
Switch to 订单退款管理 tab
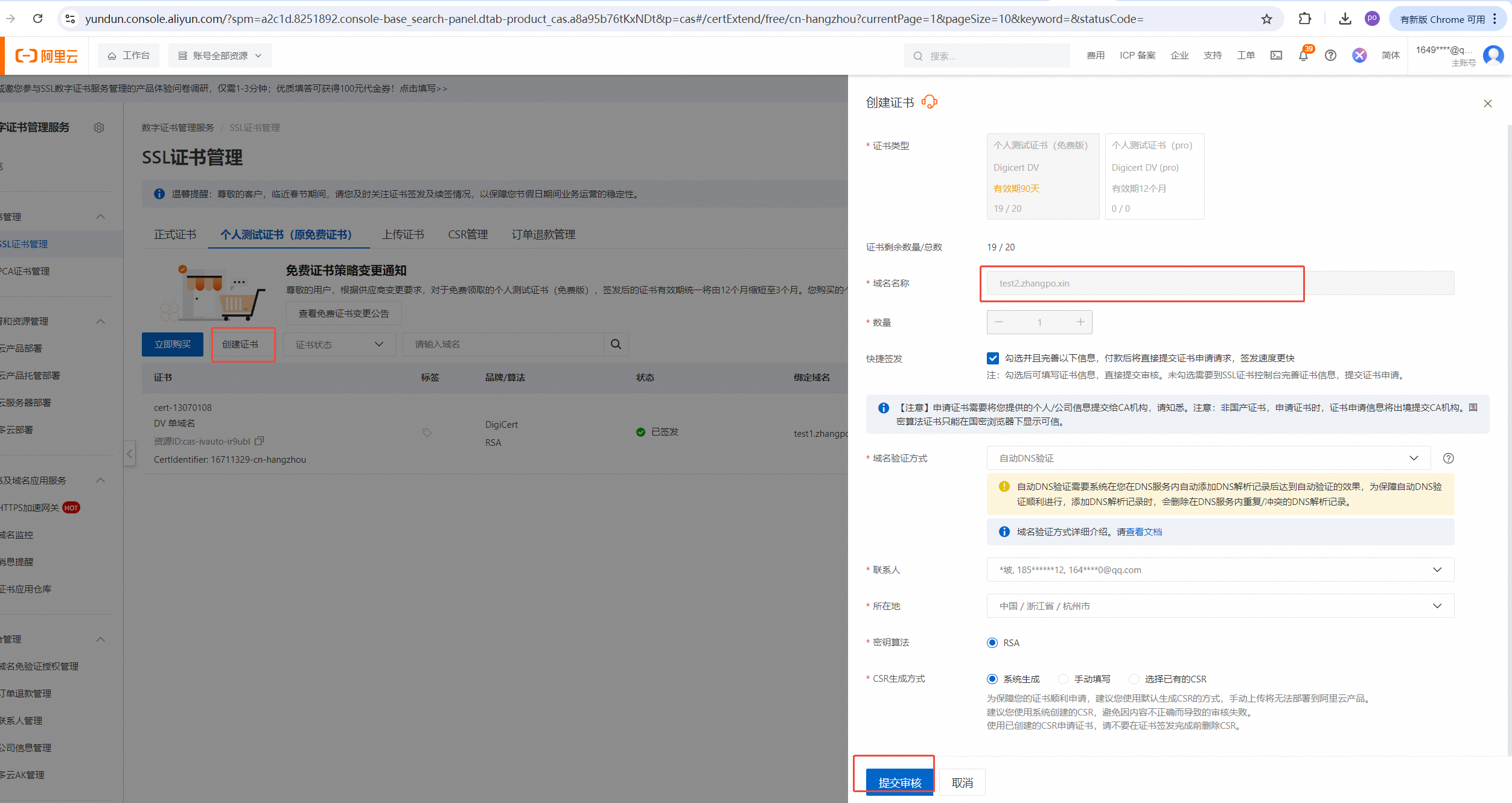(x=543, y=235)
